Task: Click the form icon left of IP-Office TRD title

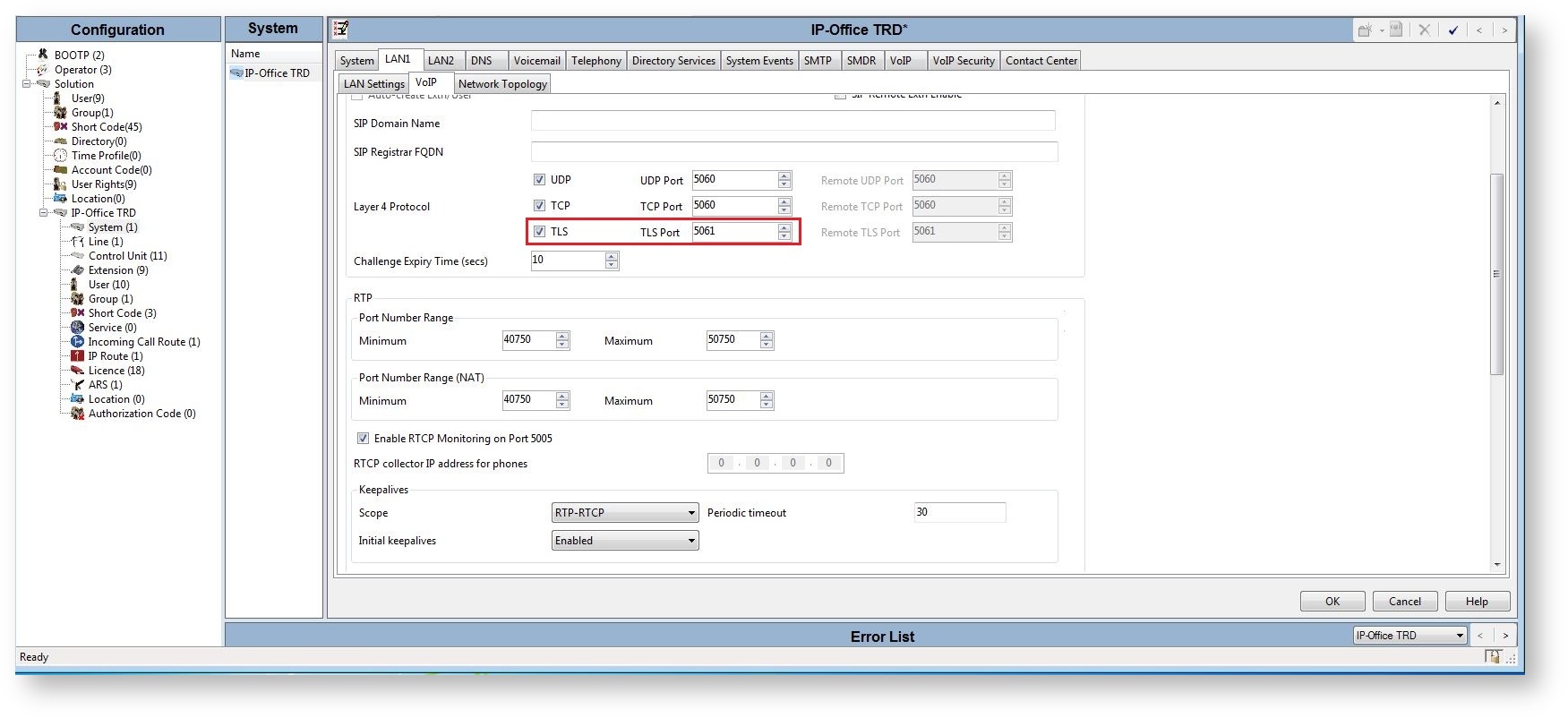Action: pos(340,29)
